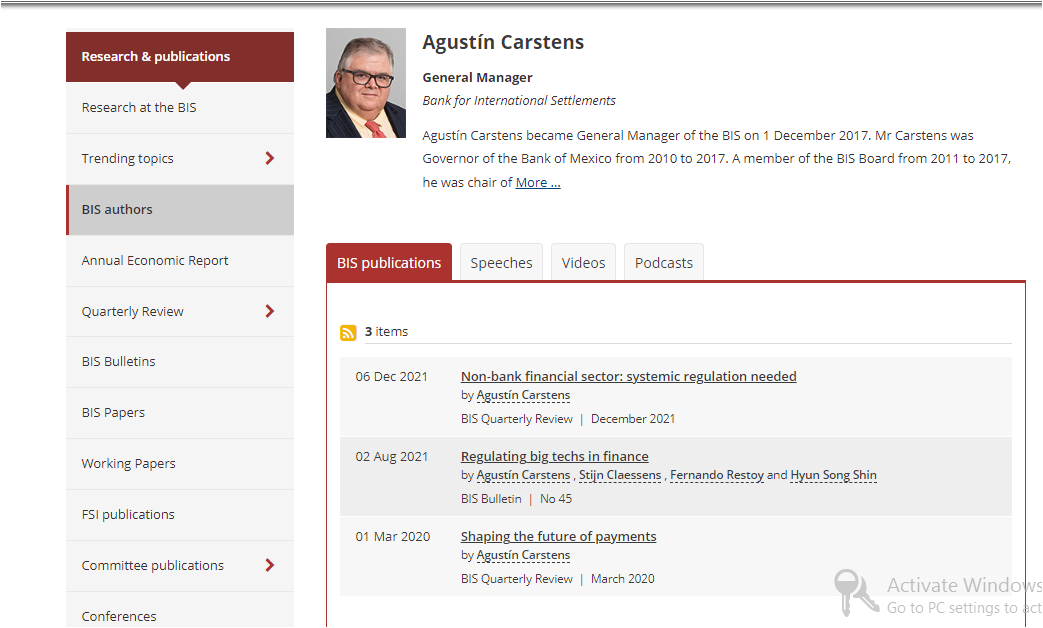Click the More ... link in the bio

(538, 182)
